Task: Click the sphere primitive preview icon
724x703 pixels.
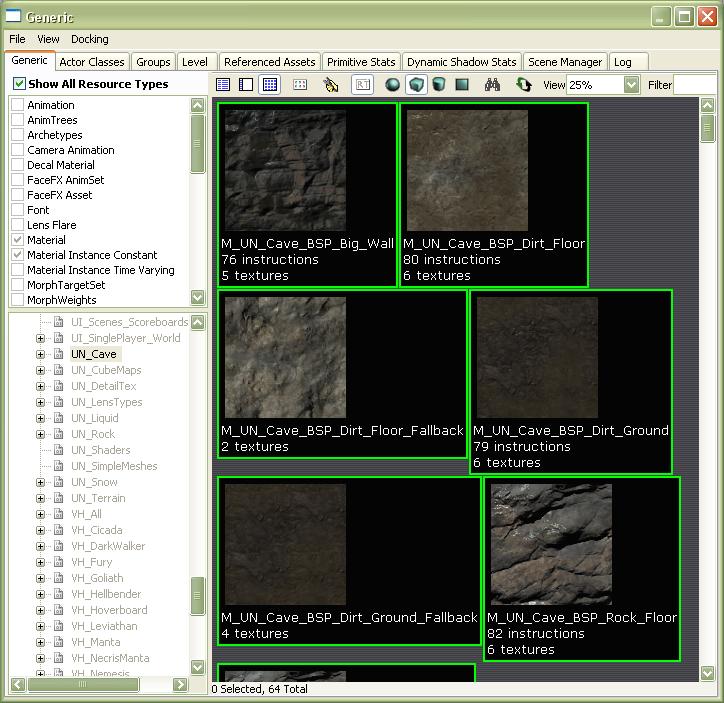Action: pos(393,85)
